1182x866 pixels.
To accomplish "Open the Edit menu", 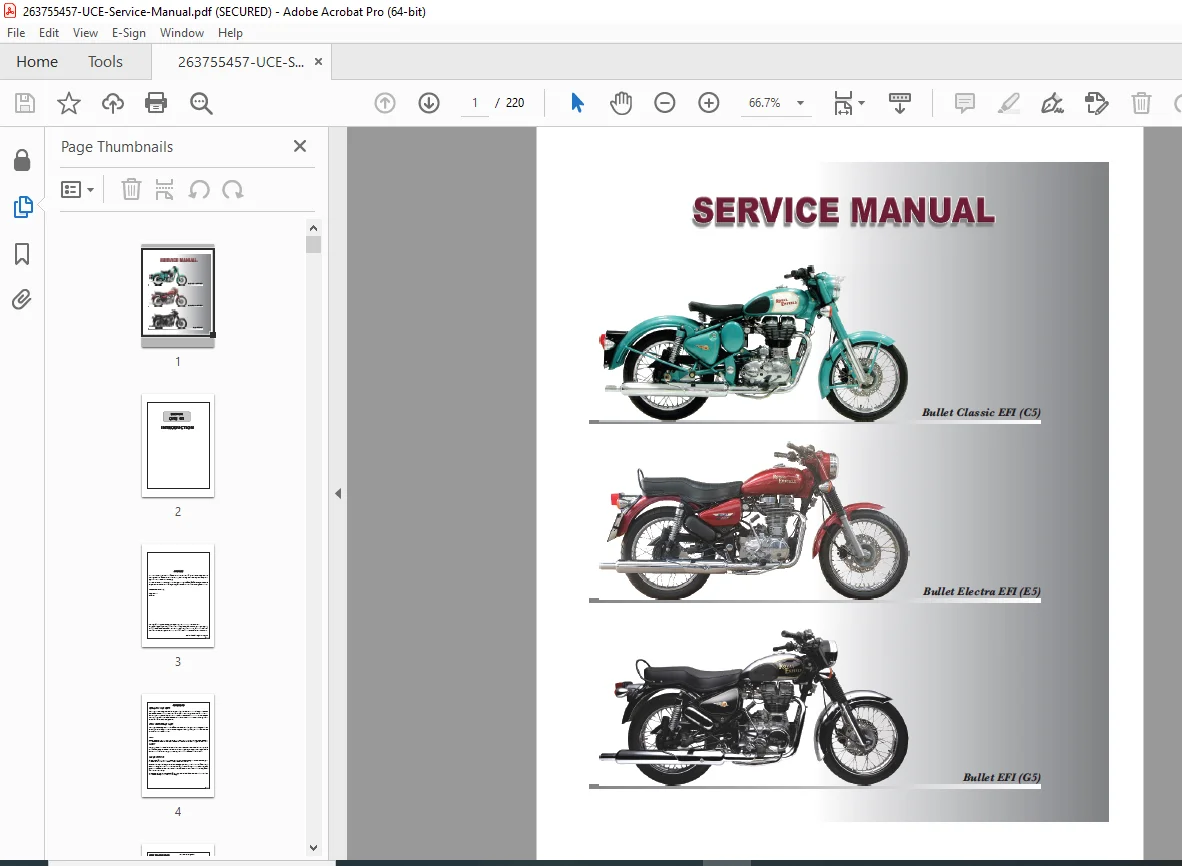I will pyautogui.click(x=49, y=33).
